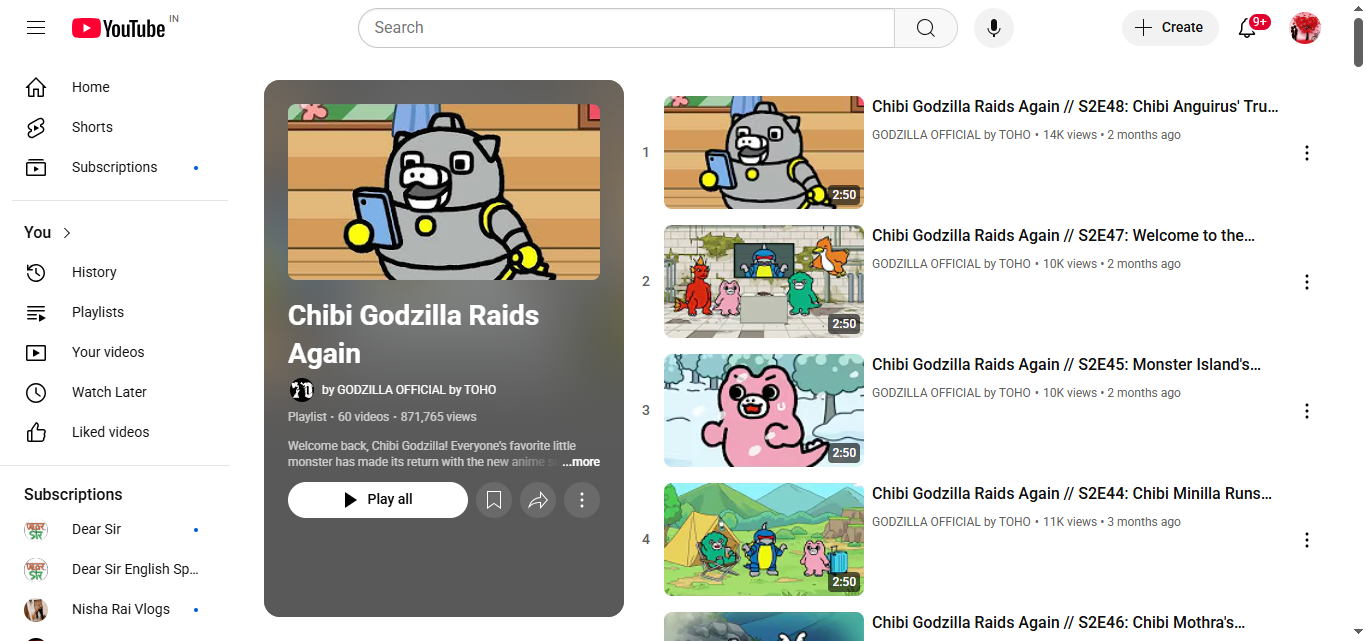
Task: Click the Chibi Godzilla Raids Again playlist title
Action: (x=414, y=334)
